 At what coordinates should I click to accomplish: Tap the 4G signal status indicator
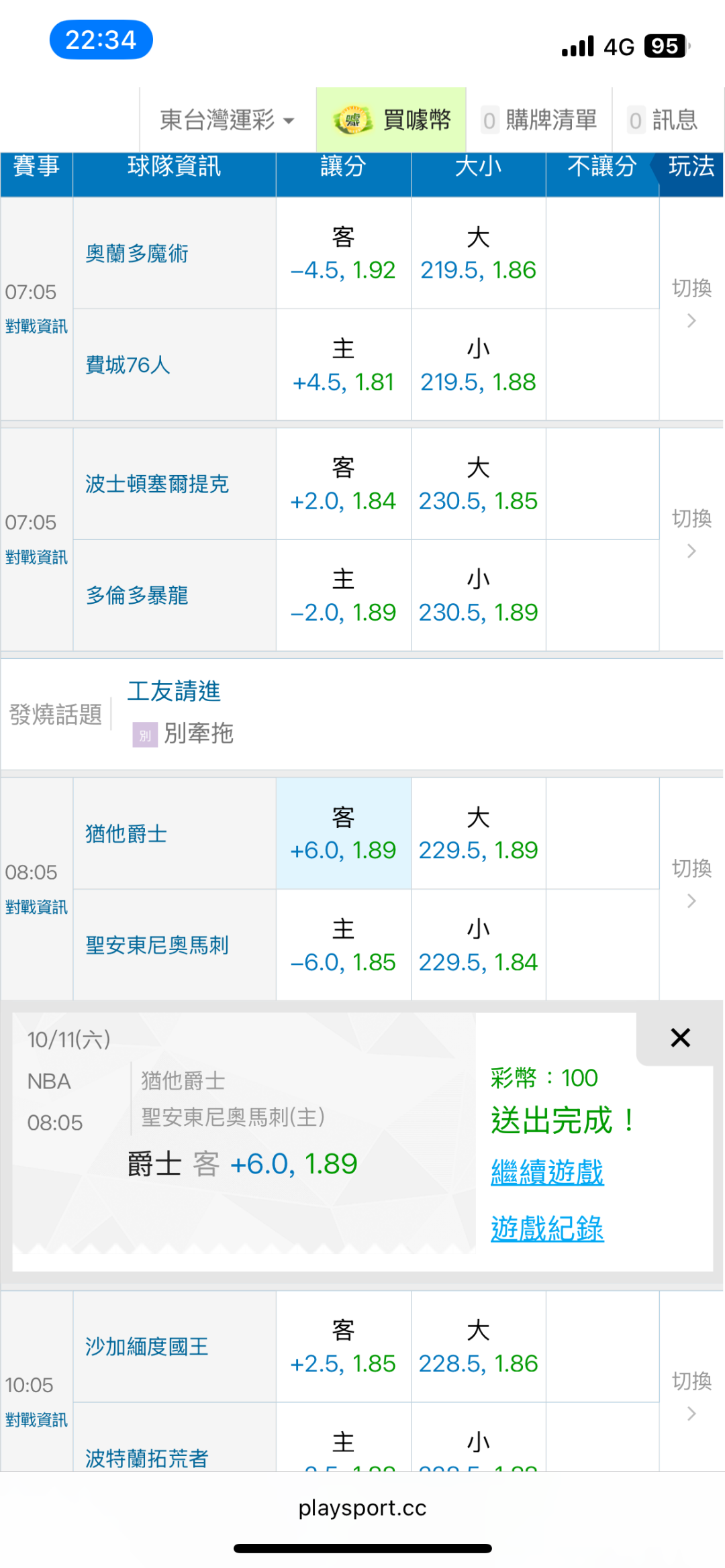pyautogui.click(x=618, y=46)
